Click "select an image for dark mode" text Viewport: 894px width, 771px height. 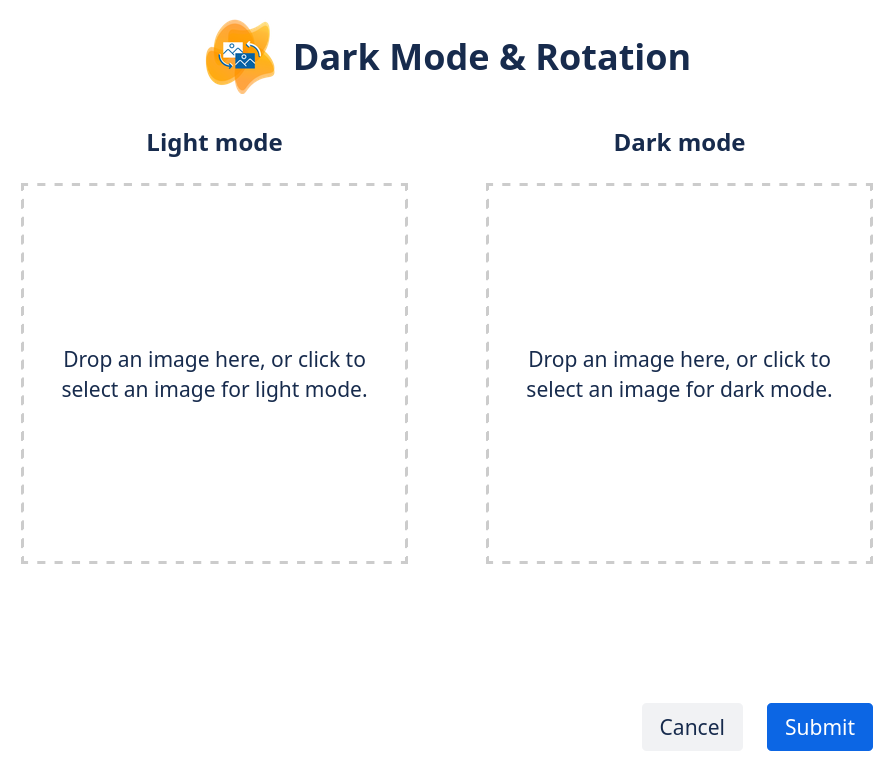coord(679,389)
